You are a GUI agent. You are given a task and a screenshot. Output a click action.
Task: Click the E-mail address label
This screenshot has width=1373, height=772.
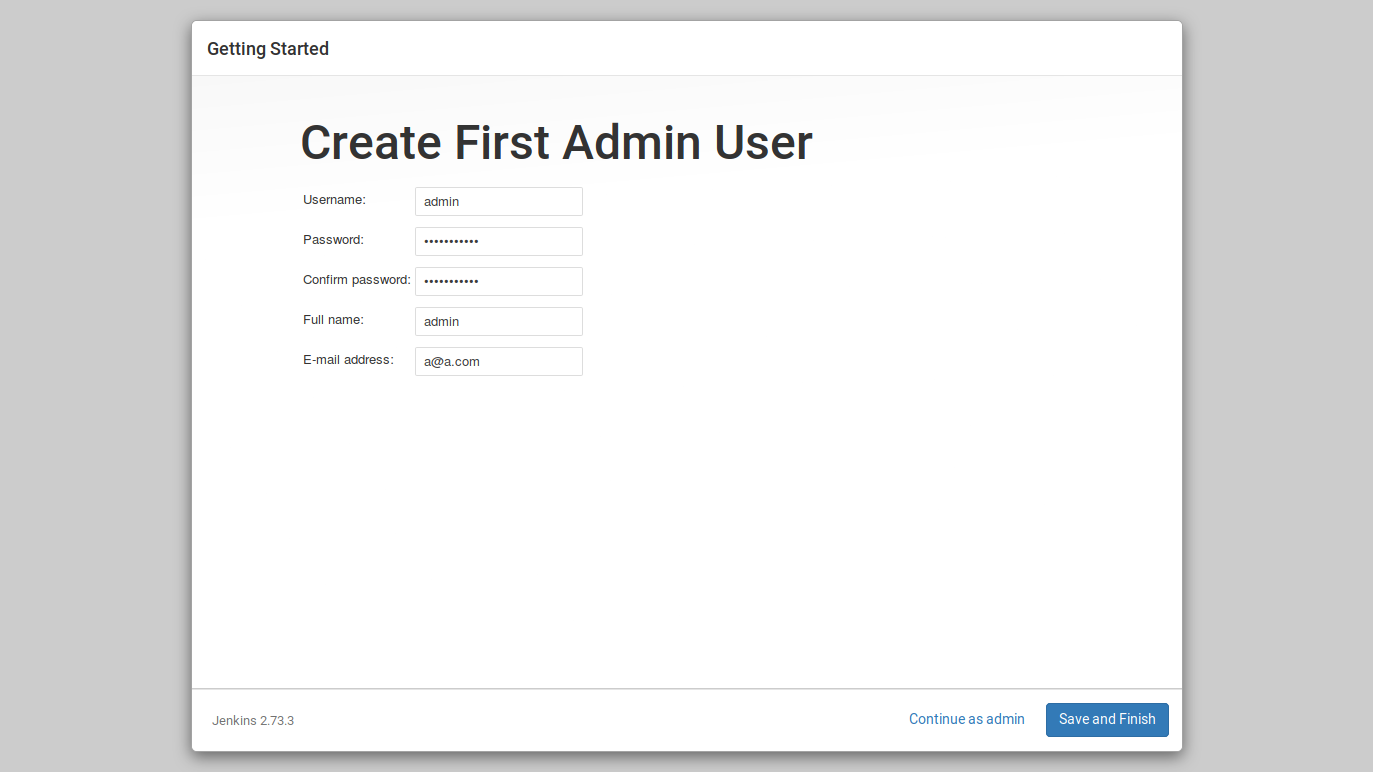347,359
